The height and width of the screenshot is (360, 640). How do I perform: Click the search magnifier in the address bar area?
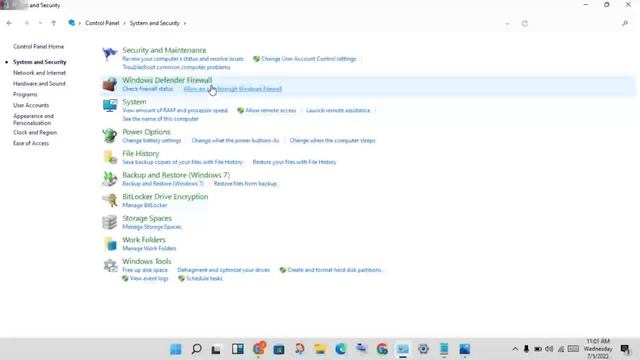(624, 23)
